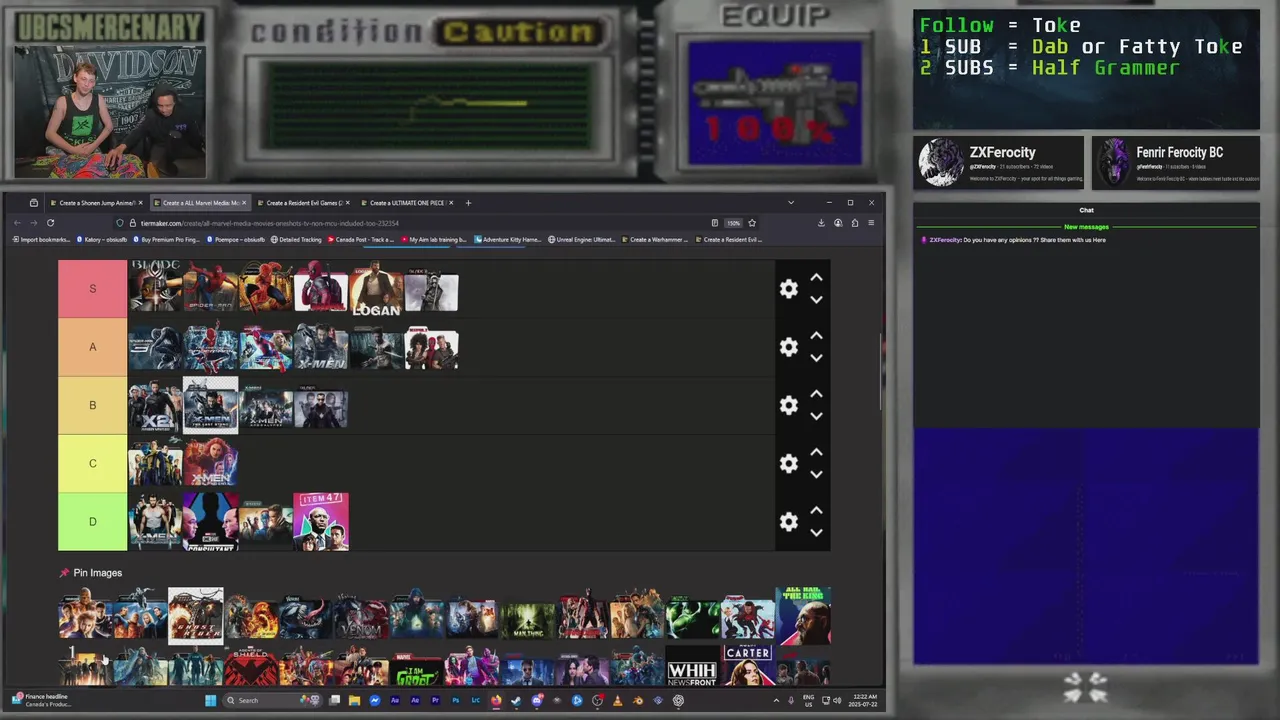Open a new browser tab with plus
1280x720 pixels.
coord(468,203)
